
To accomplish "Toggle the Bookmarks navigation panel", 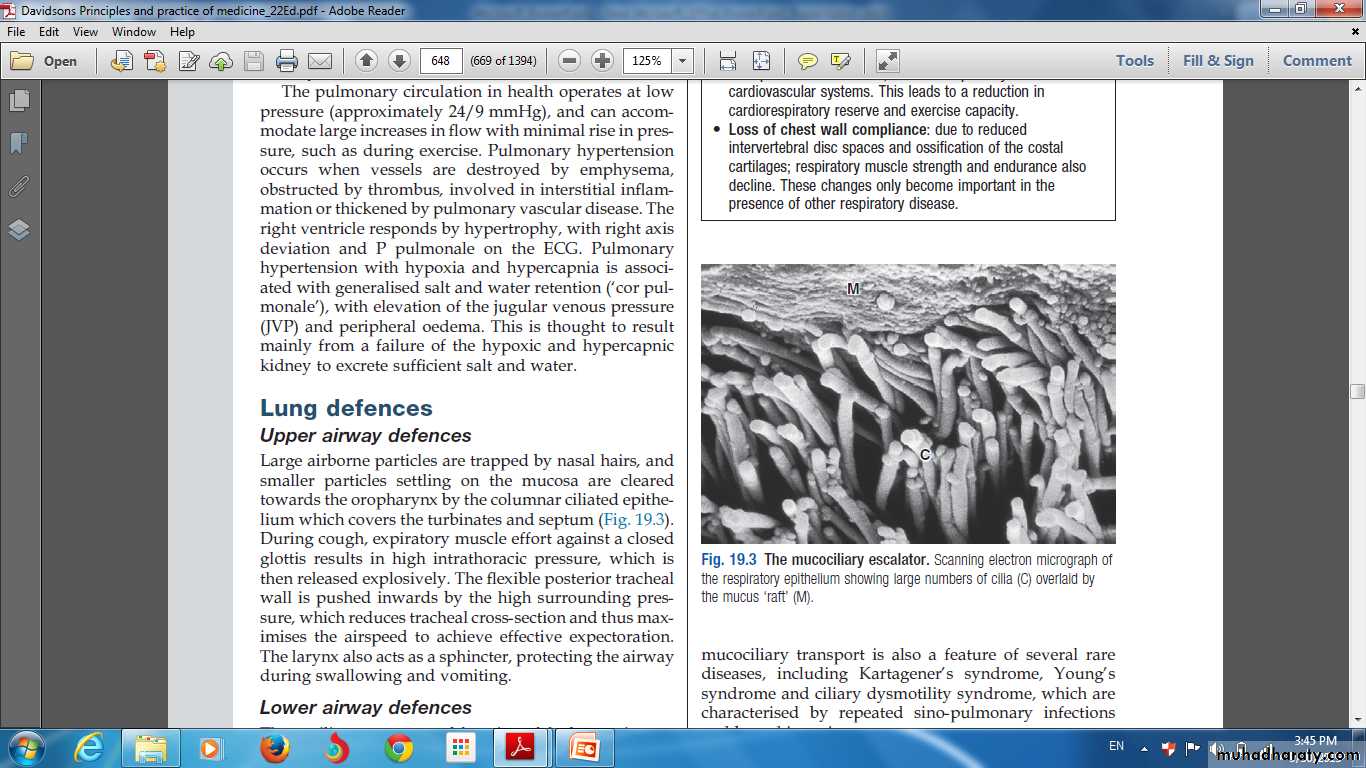I will 18,144.
